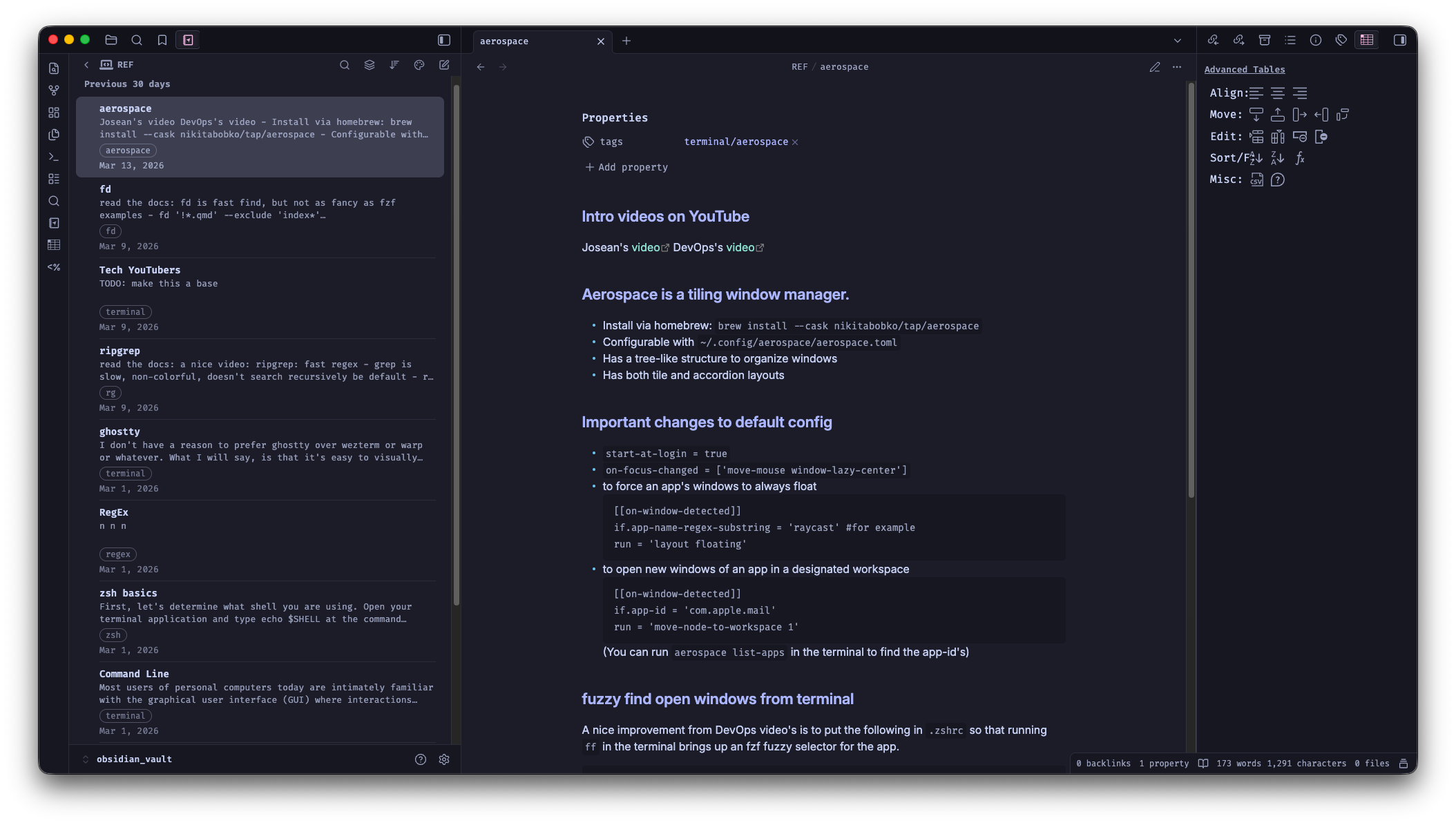The width and height of the screenshot is (1456, 825).
Task: Click REF in the breadcrumb path
Action: pyautogui.click(x=799, y=67)
